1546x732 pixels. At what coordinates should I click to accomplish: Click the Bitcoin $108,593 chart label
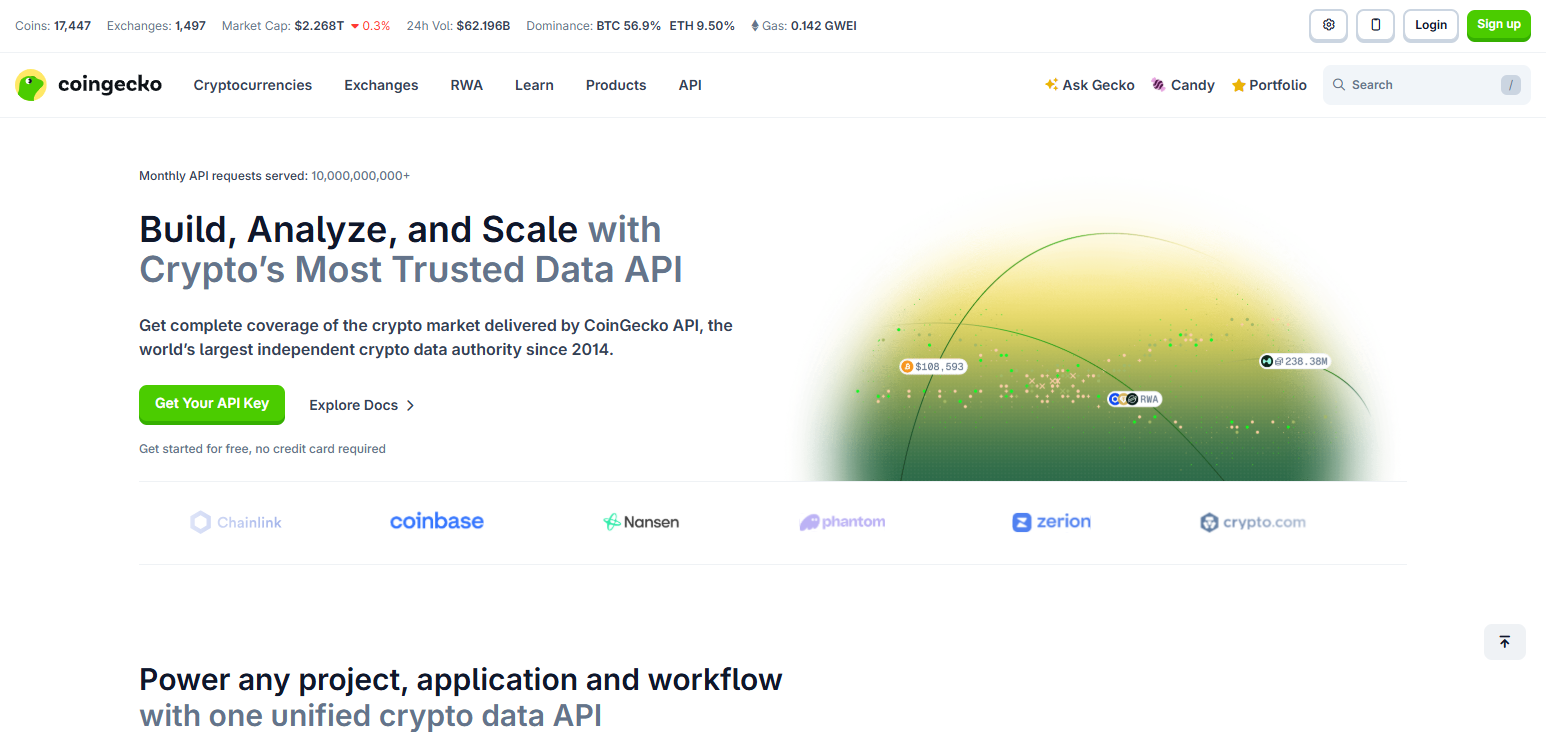pyautogui.click(x=933, y=367)
